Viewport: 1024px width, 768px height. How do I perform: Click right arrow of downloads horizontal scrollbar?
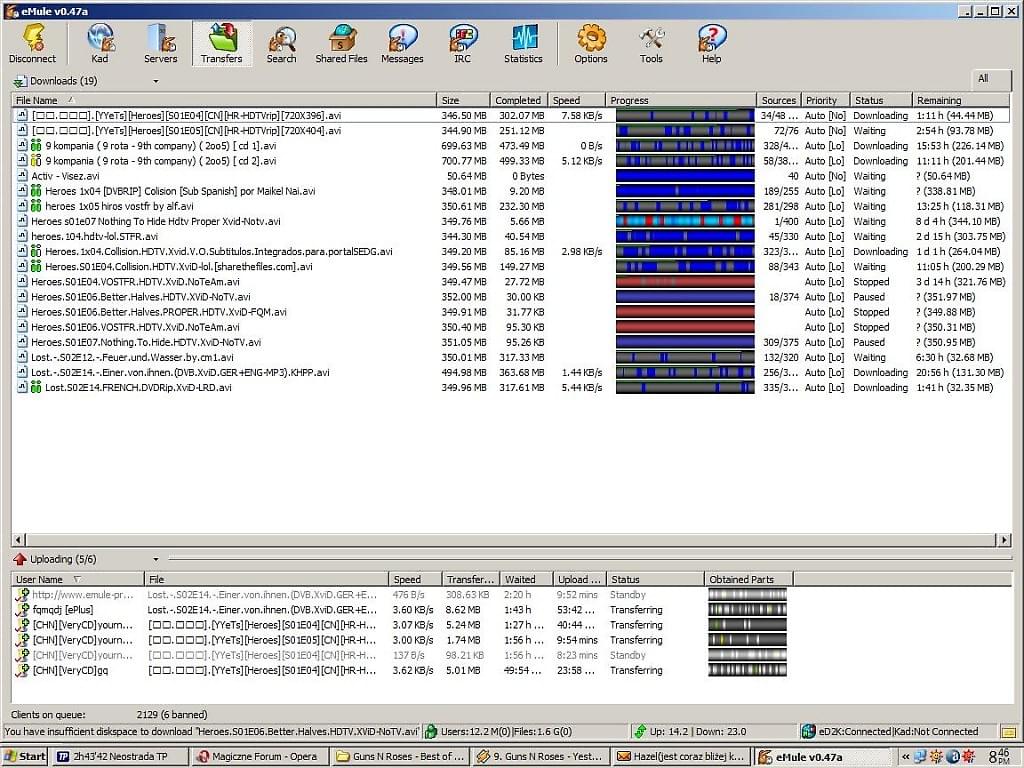click(x=1004, y=540)
